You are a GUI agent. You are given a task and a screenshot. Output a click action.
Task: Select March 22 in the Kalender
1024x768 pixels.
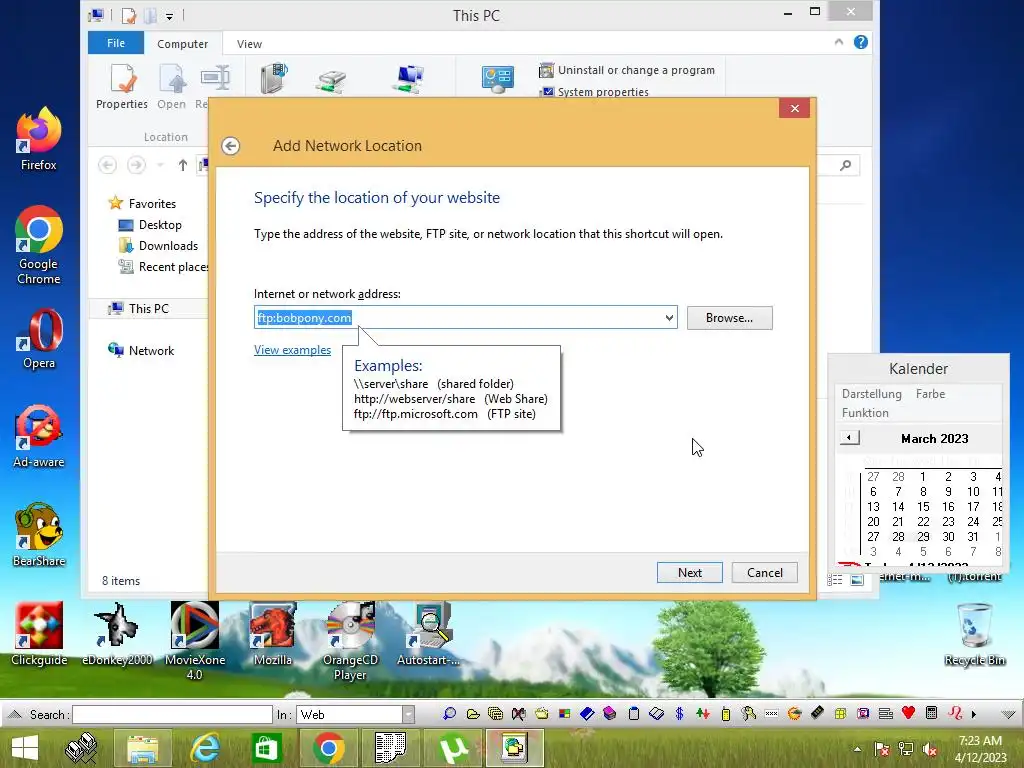[x=923, y=522]
